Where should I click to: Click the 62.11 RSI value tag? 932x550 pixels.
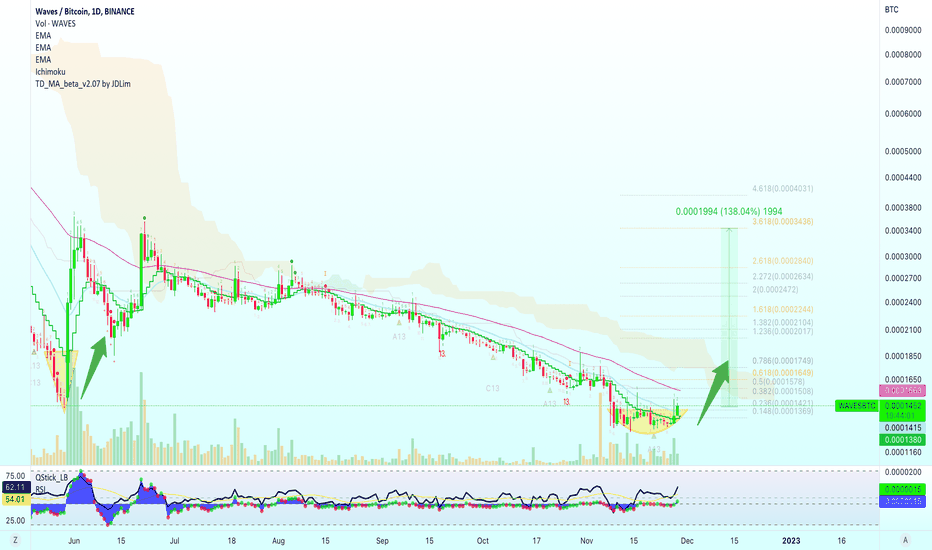pyautogui.click(x=15, y=488)
